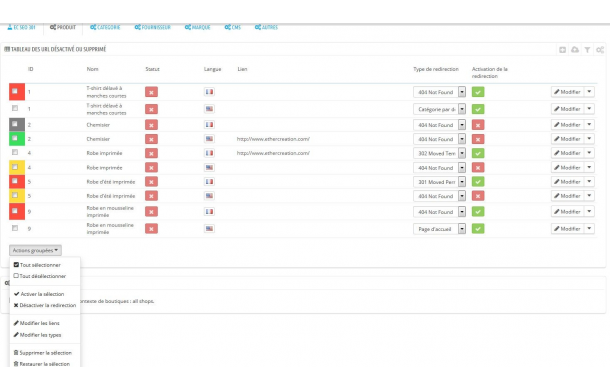
Task: Choose Tout désélectionner in bulk menu
Action: click(40, 276)
